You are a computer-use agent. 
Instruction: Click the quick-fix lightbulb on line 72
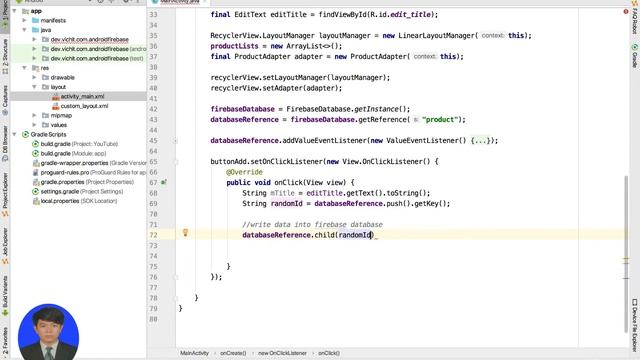click(185, 233)
